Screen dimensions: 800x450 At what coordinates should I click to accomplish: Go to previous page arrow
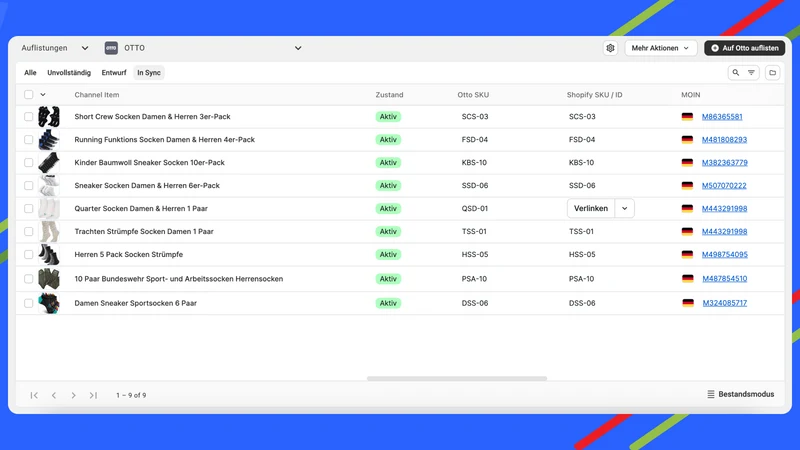54,395
